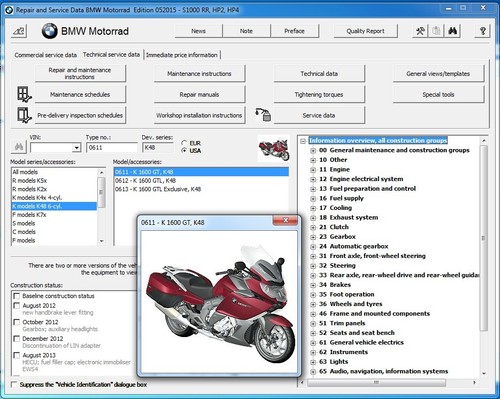
Task: Click the VIN input field
Action: [x=51, y=147]
